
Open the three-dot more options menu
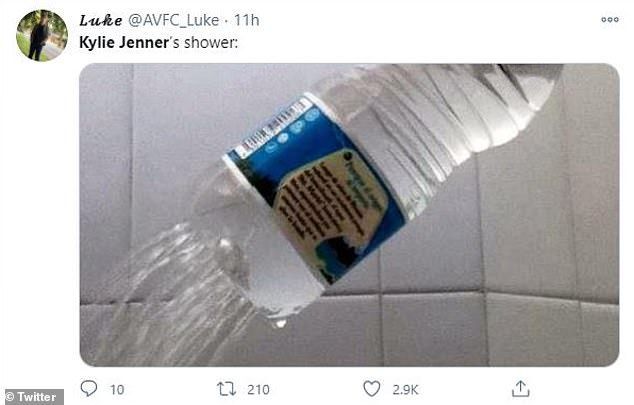pyautogui.click(x=609, y=19)
